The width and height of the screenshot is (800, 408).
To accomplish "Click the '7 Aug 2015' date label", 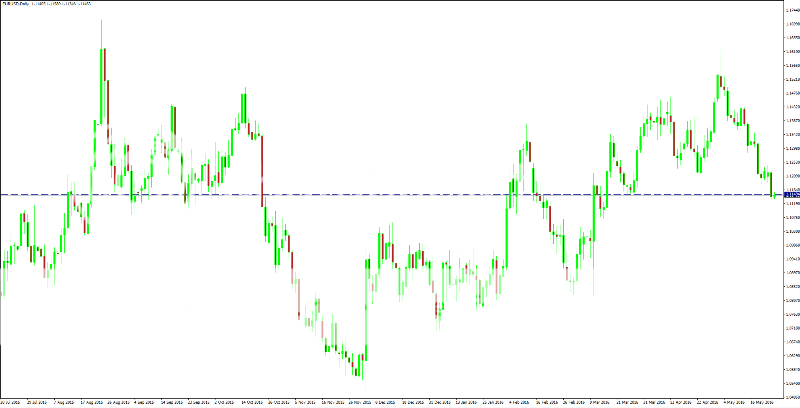I will 64,402.
